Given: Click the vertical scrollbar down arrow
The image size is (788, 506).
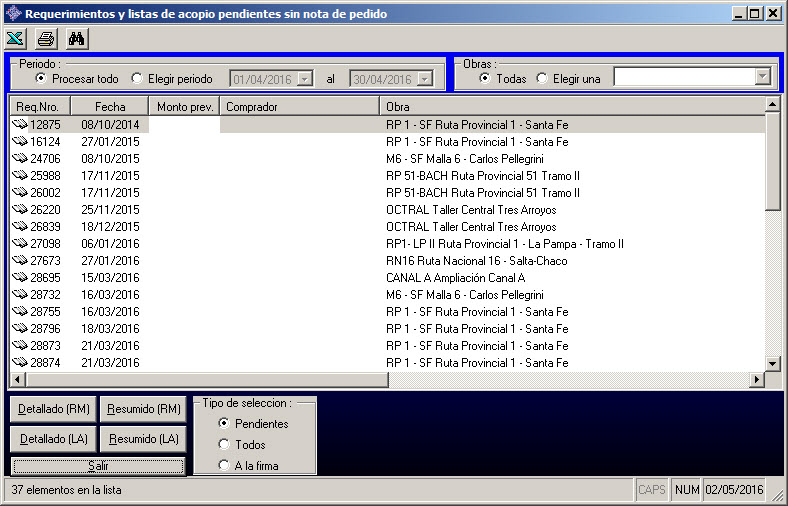Looking at the screenshot, I should click(x=772, y=363).
